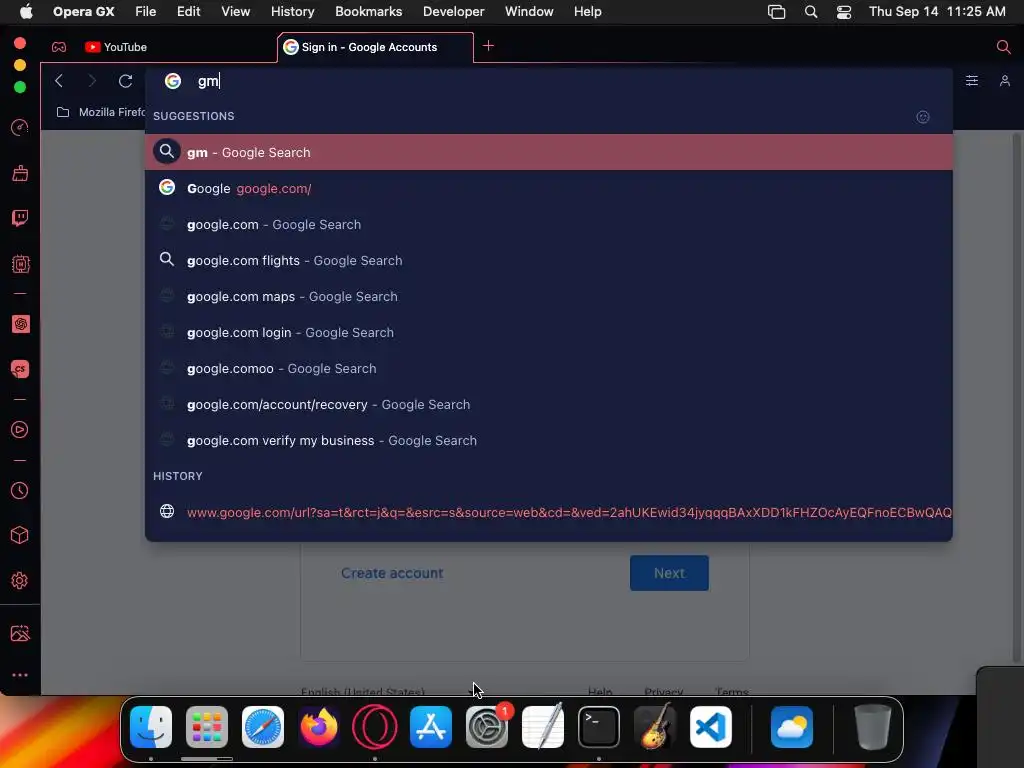Choose the Google google.com/ suggestion
Image resolution: width=1024 pixels, height=768 pixels.
[x=549, y=188]
